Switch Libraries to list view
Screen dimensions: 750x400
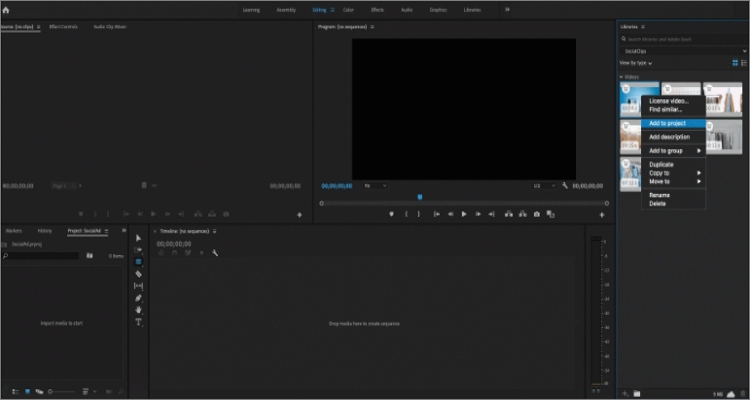pos(744,63)
